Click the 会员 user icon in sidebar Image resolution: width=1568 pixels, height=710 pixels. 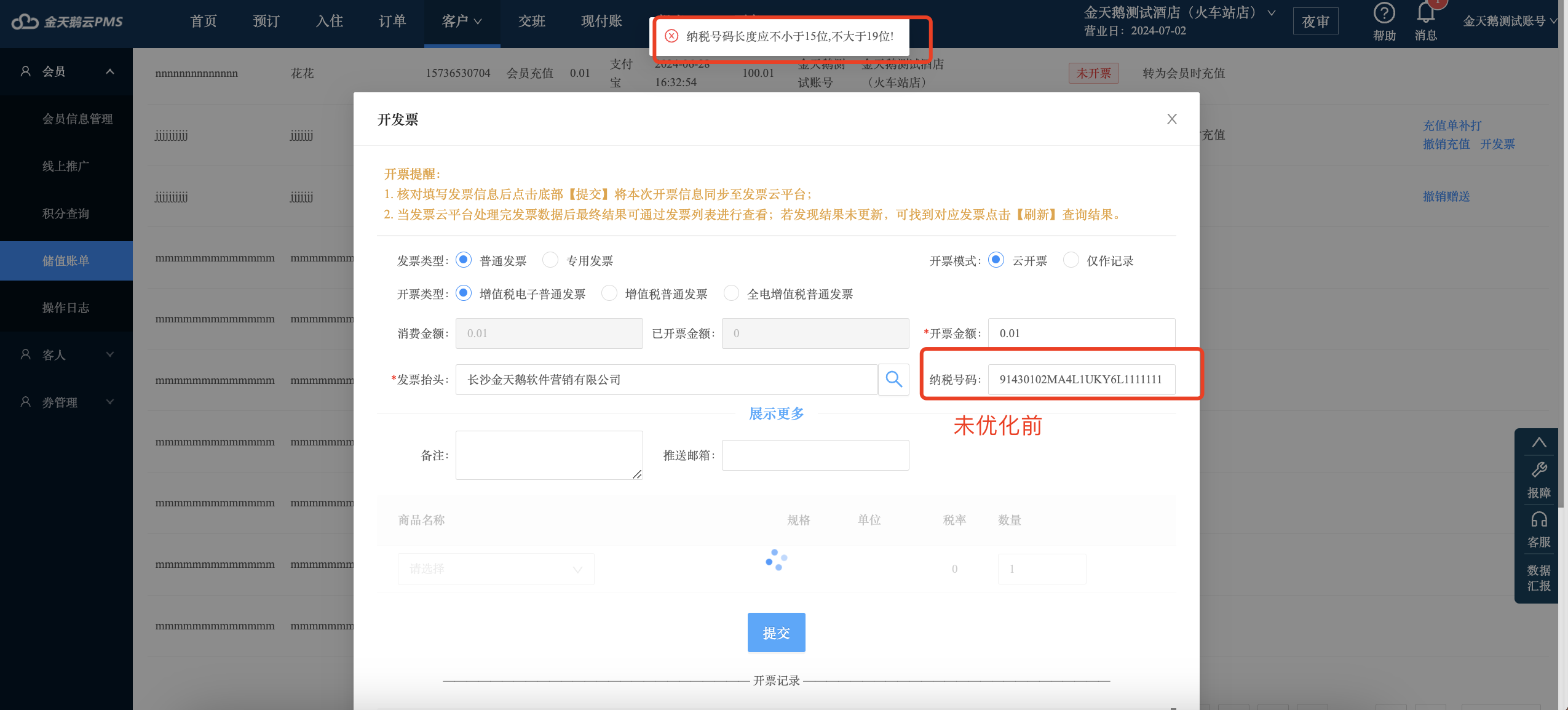coord(25,71)
